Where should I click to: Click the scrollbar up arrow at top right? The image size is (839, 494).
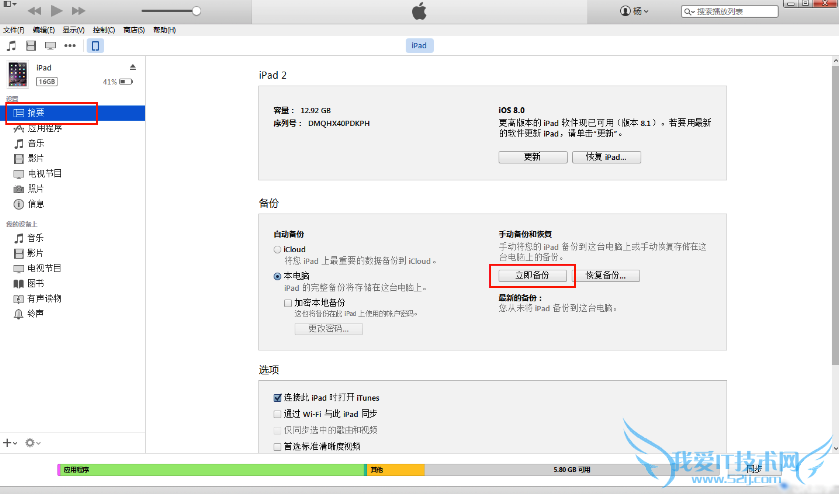coord(835,61)
